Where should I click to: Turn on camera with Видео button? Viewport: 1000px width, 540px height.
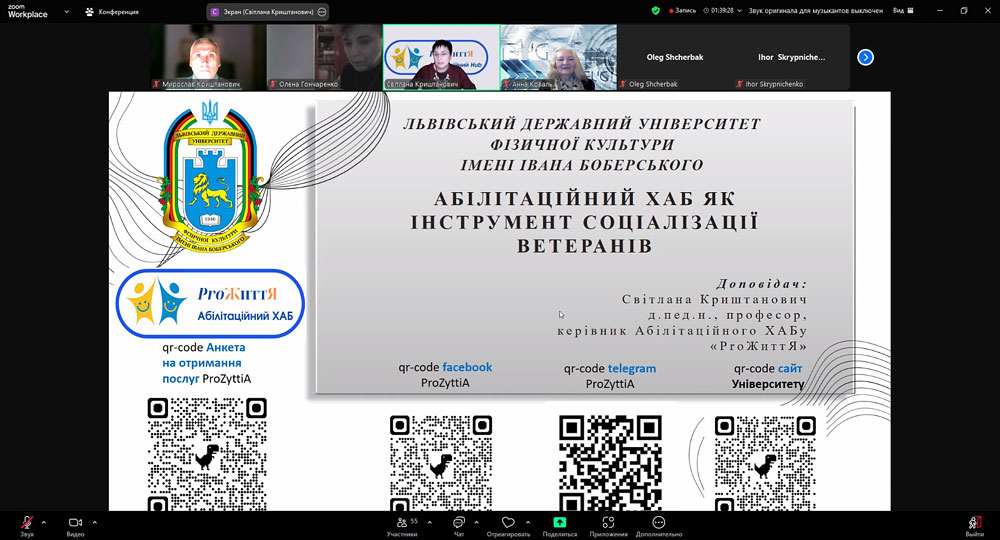tap(75, 525)
